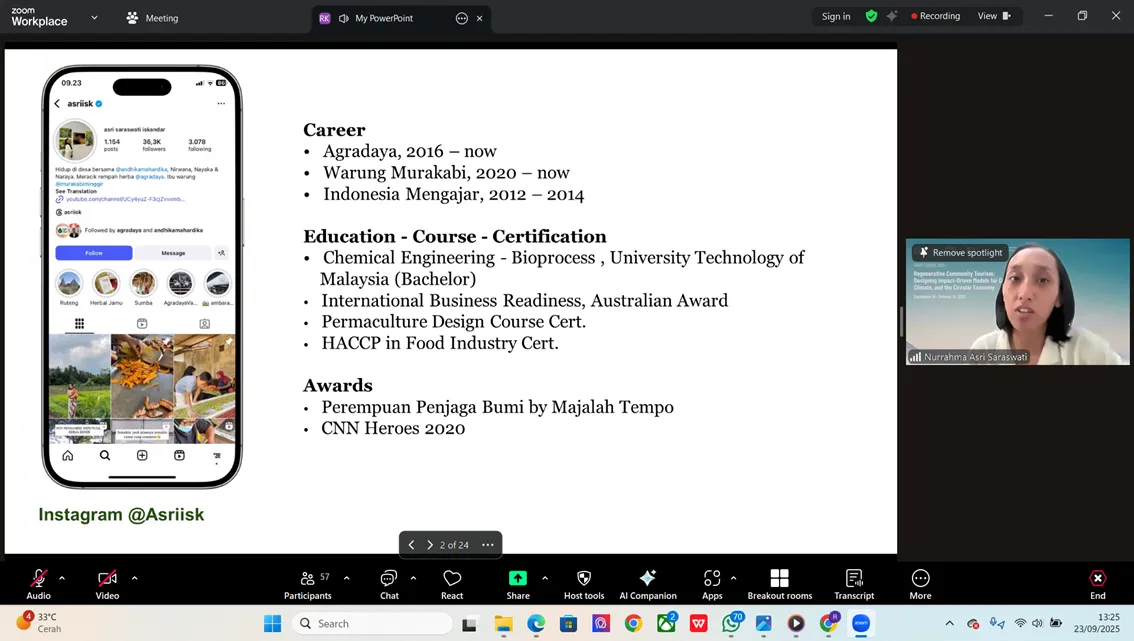Select the My PowerPoint tab
The width and height of the screenshot is (1134, 641).
384,18
